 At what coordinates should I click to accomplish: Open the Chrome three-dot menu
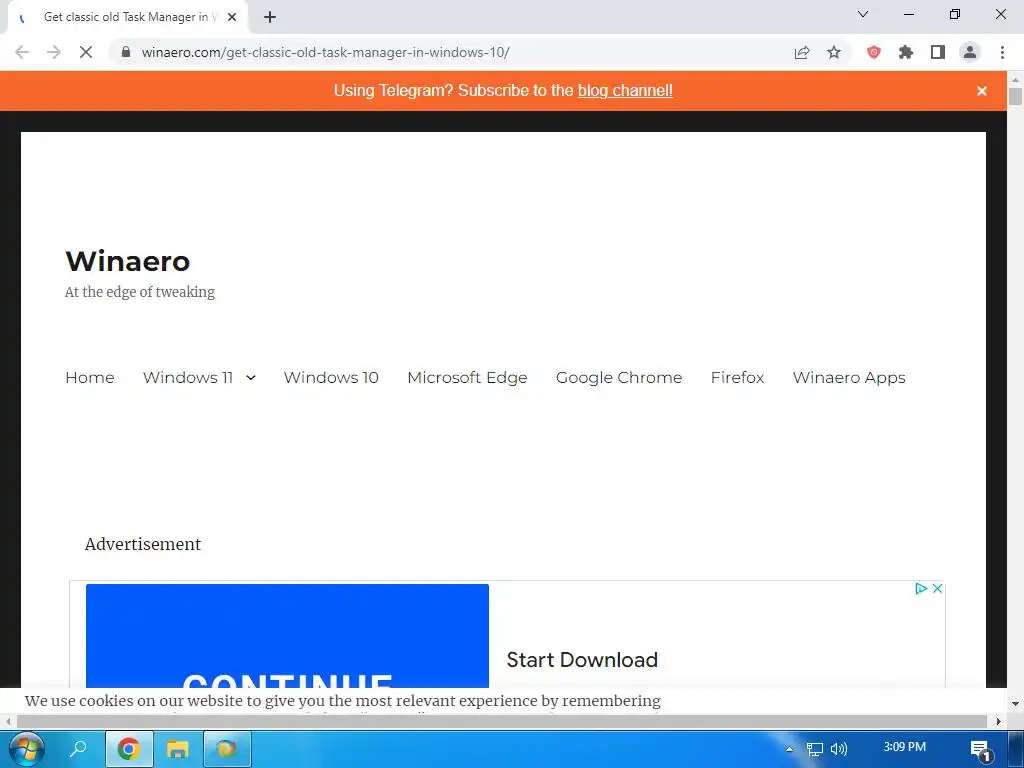[x=1002, y=52]
